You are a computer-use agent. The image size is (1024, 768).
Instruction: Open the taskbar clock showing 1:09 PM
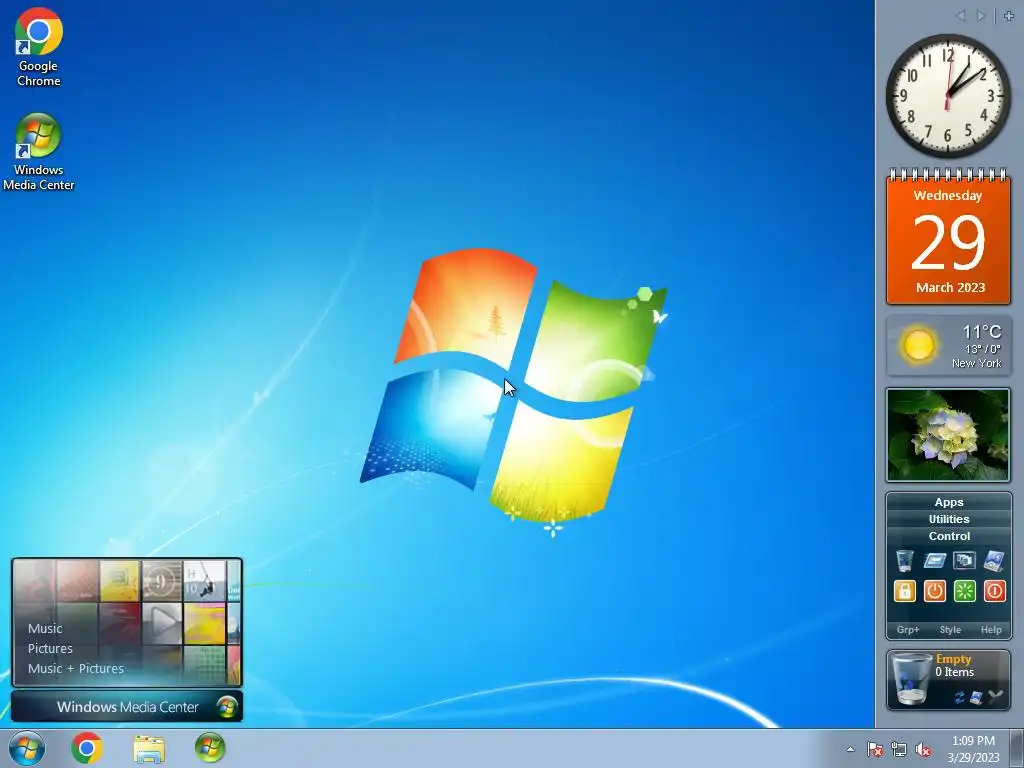click(973, 749)
